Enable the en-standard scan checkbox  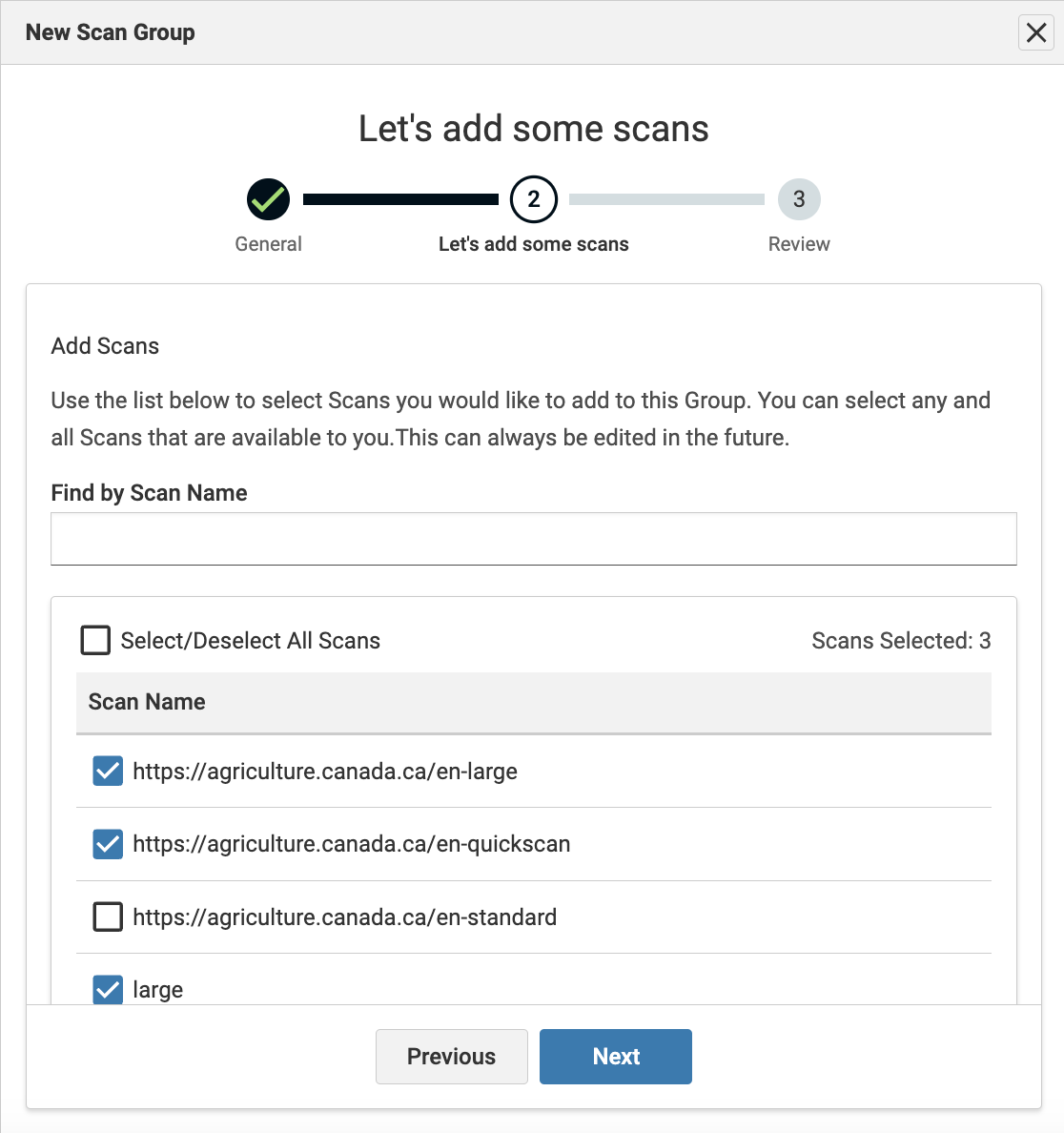point(108,917)
